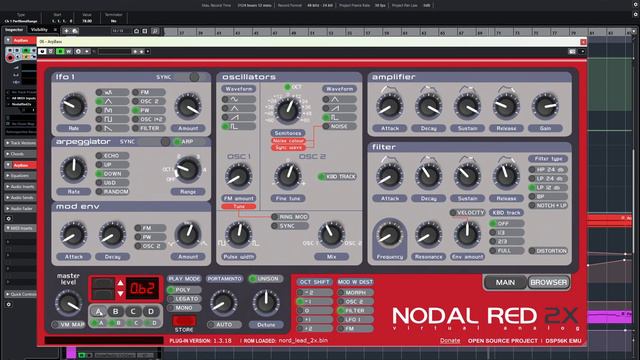Switch to BROWSER page
Image resolution: width=640 pixels, height=360 pixels.
point(548,282)
